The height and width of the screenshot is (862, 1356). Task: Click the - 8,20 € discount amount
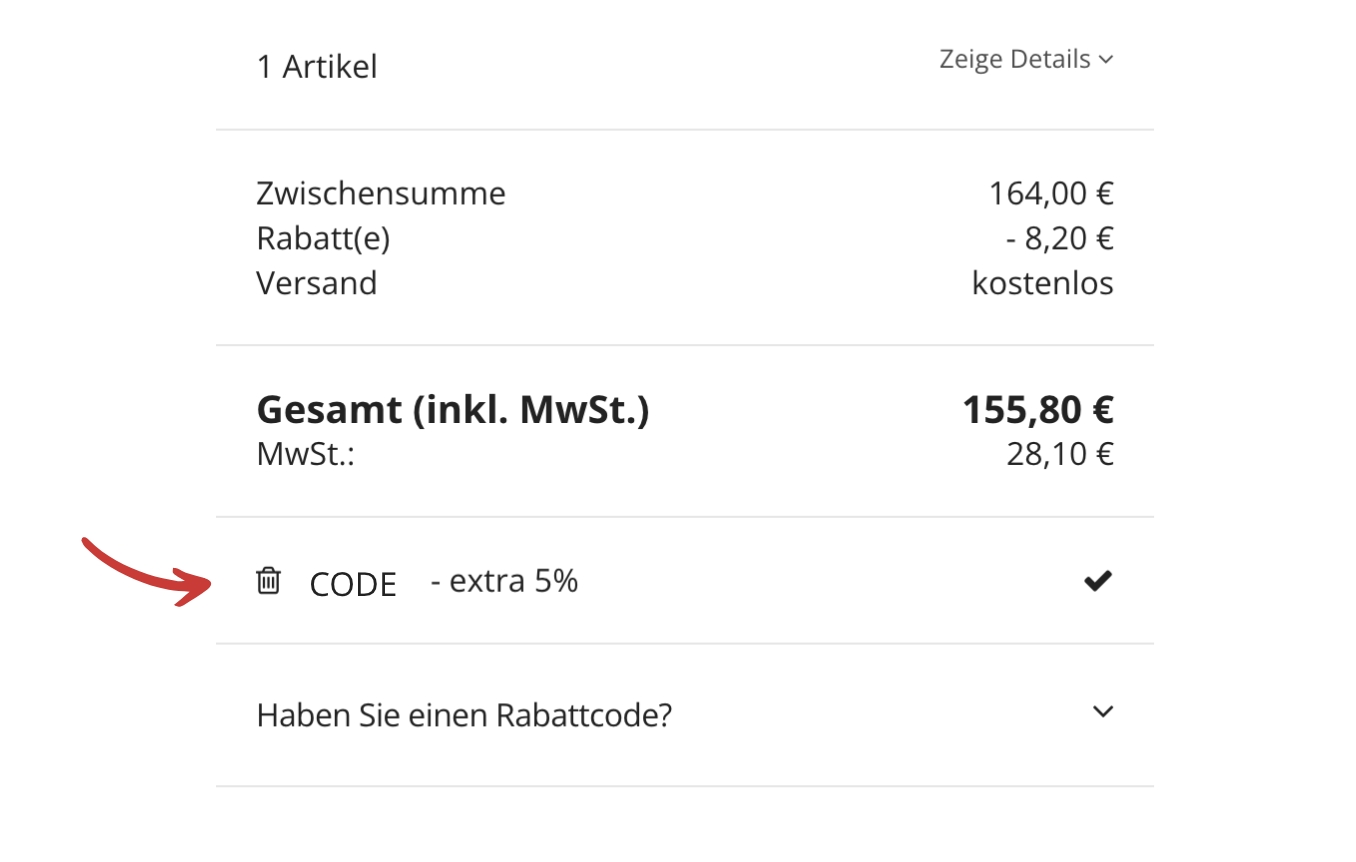click(1060, 239)
